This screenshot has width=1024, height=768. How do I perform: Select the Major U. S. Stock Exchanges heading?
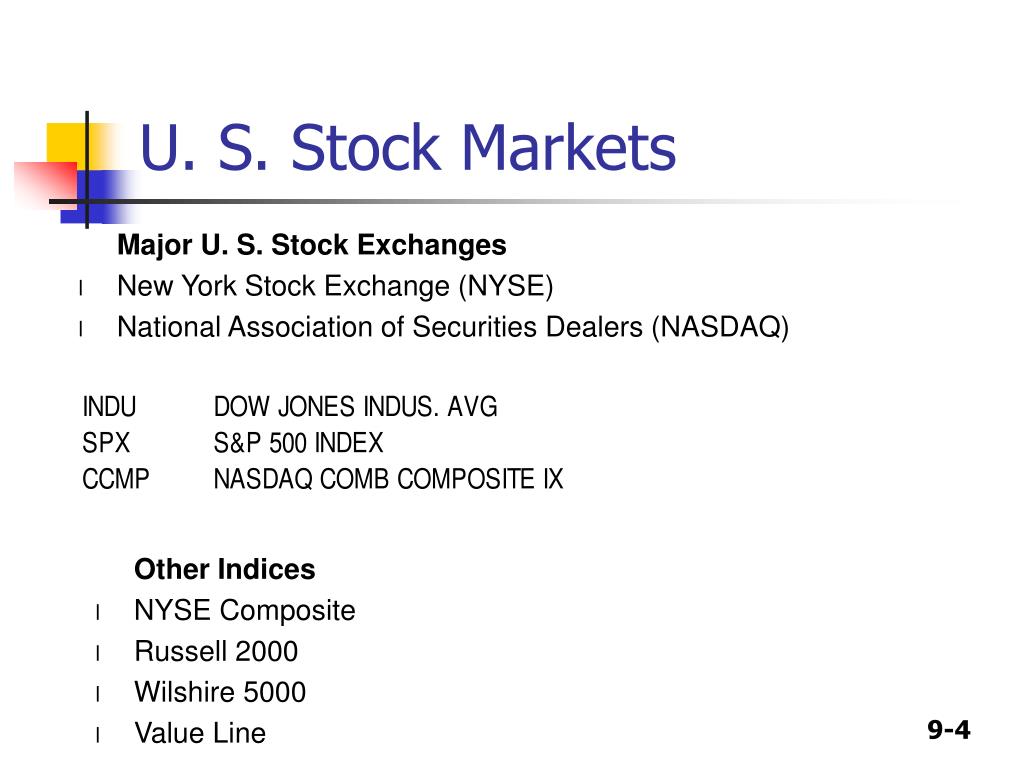(312, 246)
